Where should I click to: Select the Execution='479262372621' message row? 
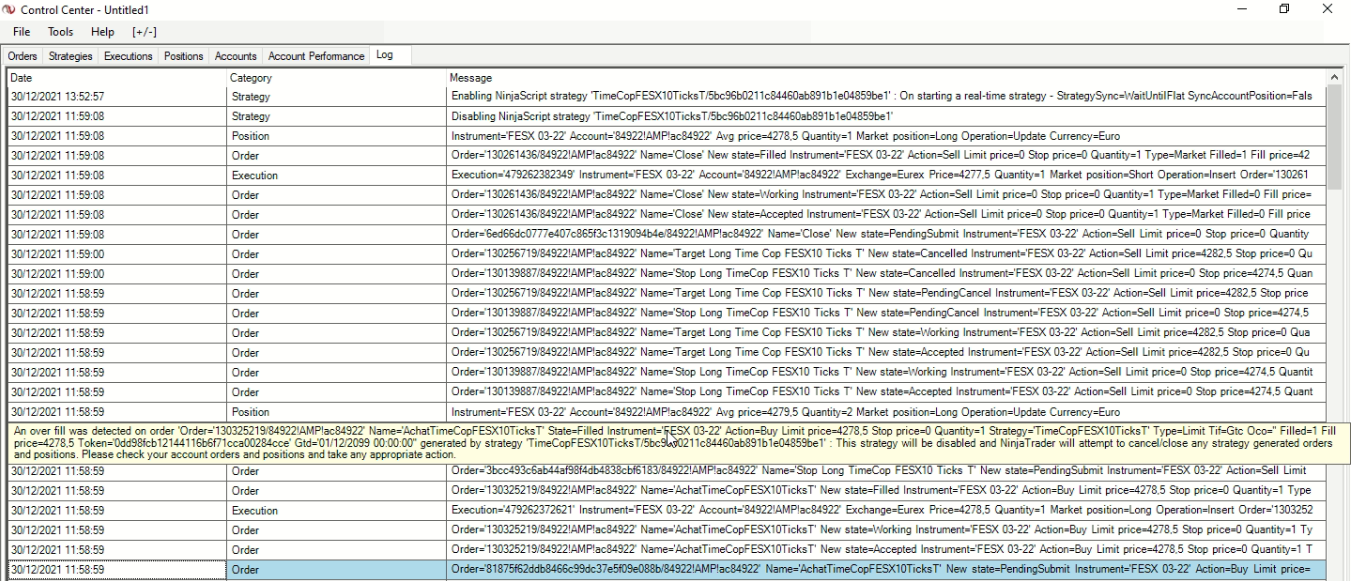click(887, 509)
